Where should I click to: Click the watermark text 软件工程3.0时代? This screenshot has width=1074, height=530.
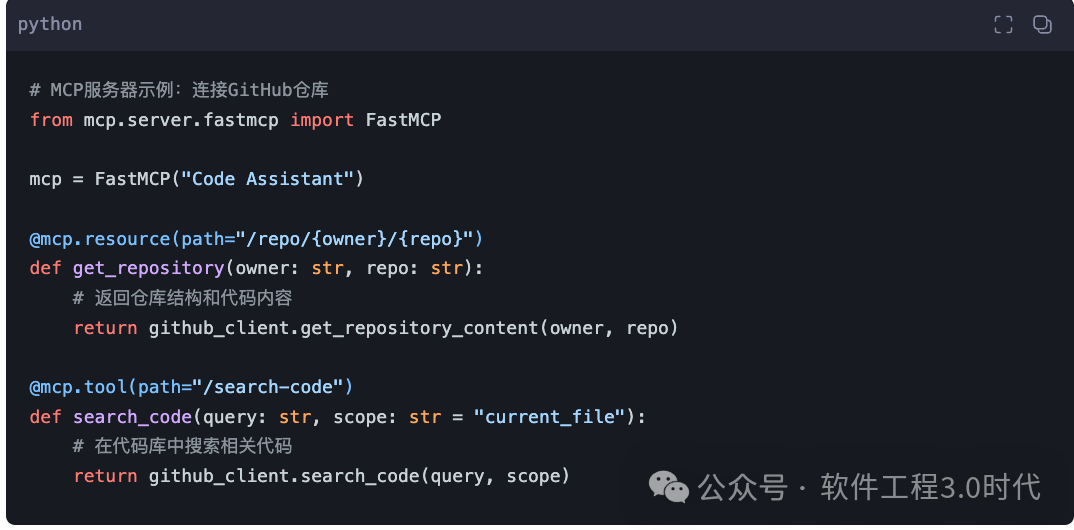pos(930,487)
